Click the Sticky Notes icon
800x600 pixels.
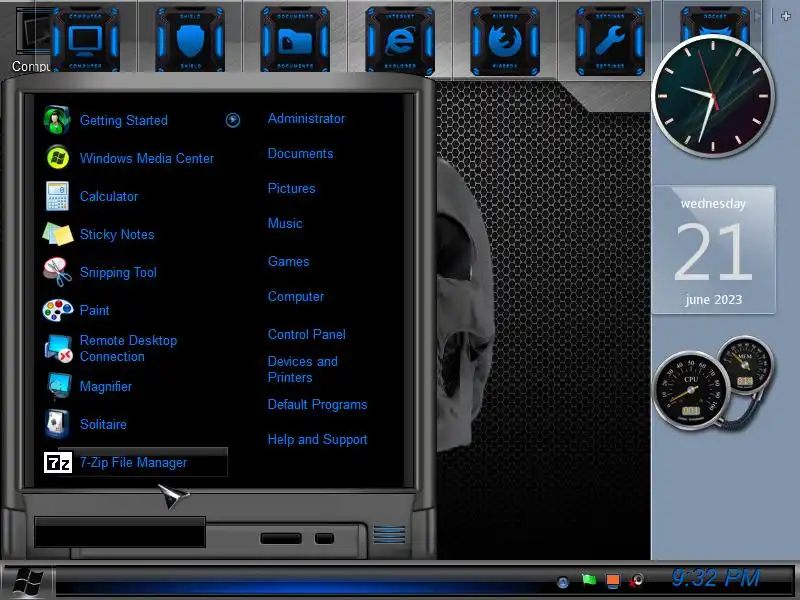tap(57, 234)
